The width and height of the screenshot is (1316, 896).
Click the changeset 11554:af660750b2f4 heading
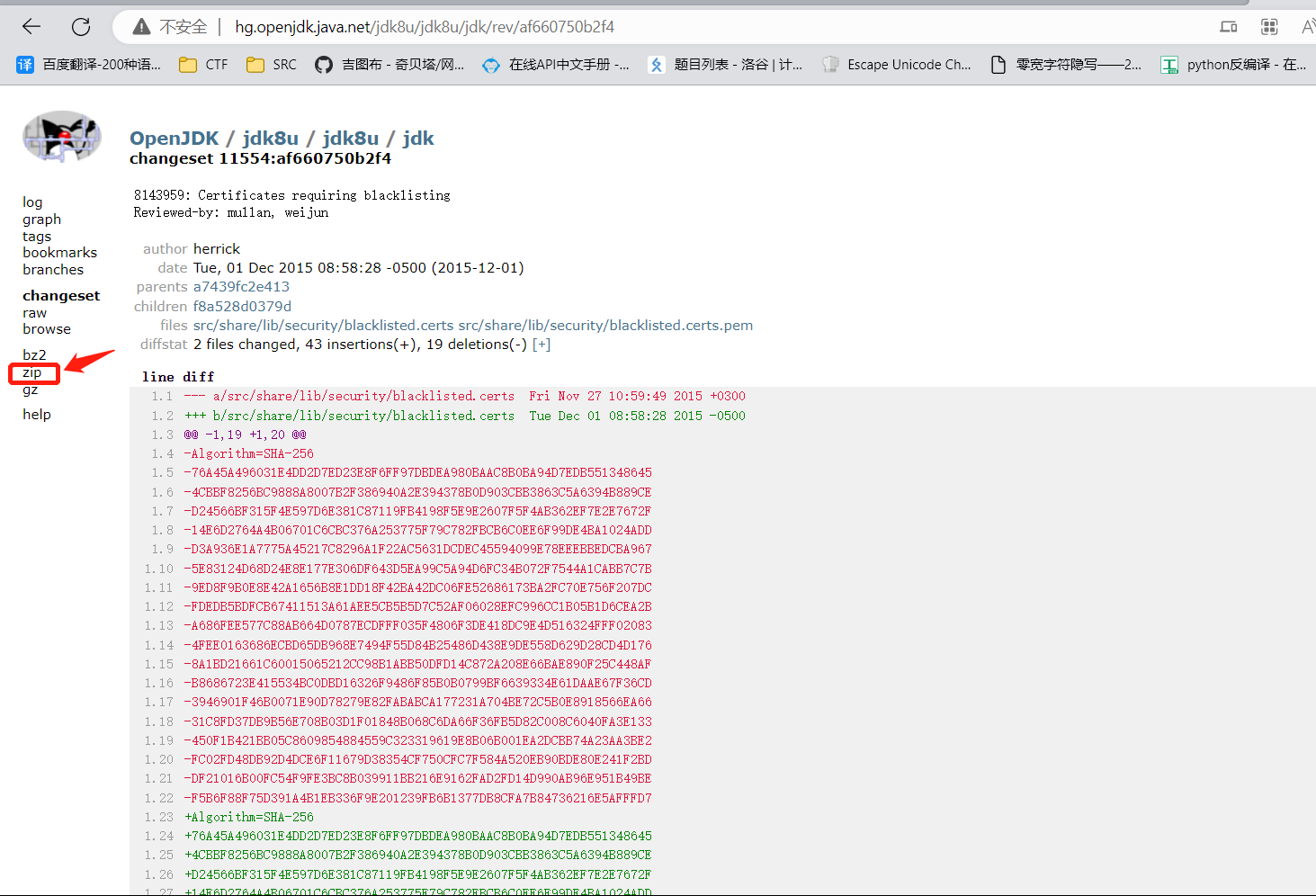261,158
